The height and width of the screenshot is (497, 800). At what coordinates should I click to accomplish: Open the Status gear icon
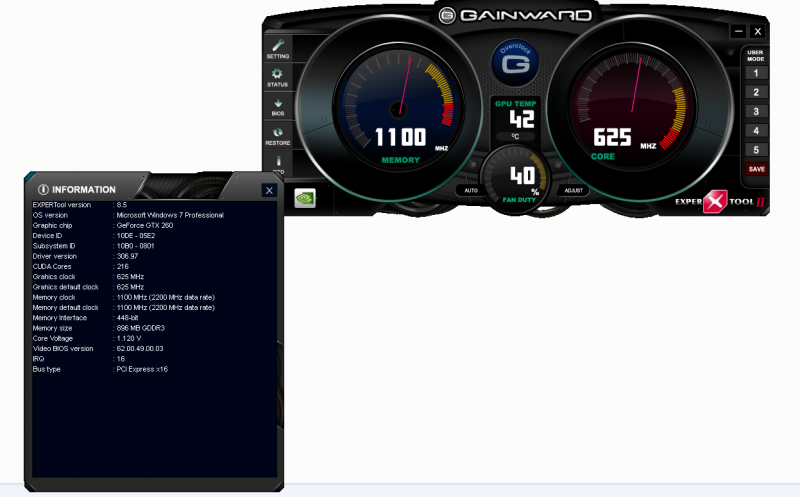(x=278, y=77)
